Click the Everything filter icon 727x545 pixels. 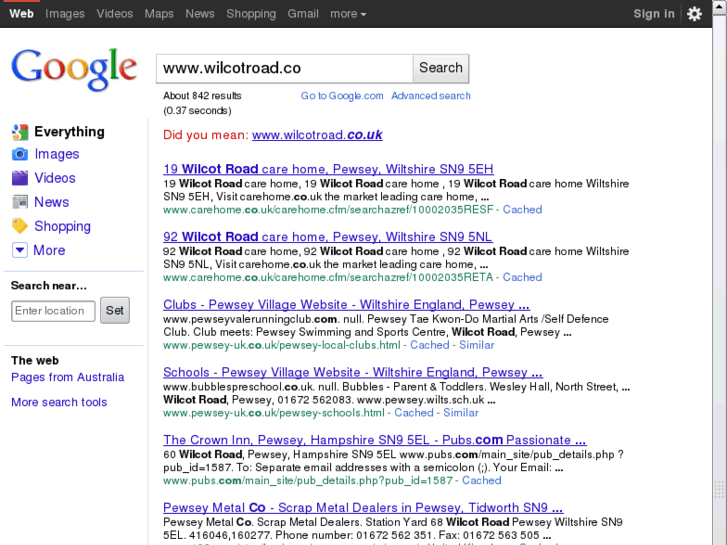click(x=20, y=132)
